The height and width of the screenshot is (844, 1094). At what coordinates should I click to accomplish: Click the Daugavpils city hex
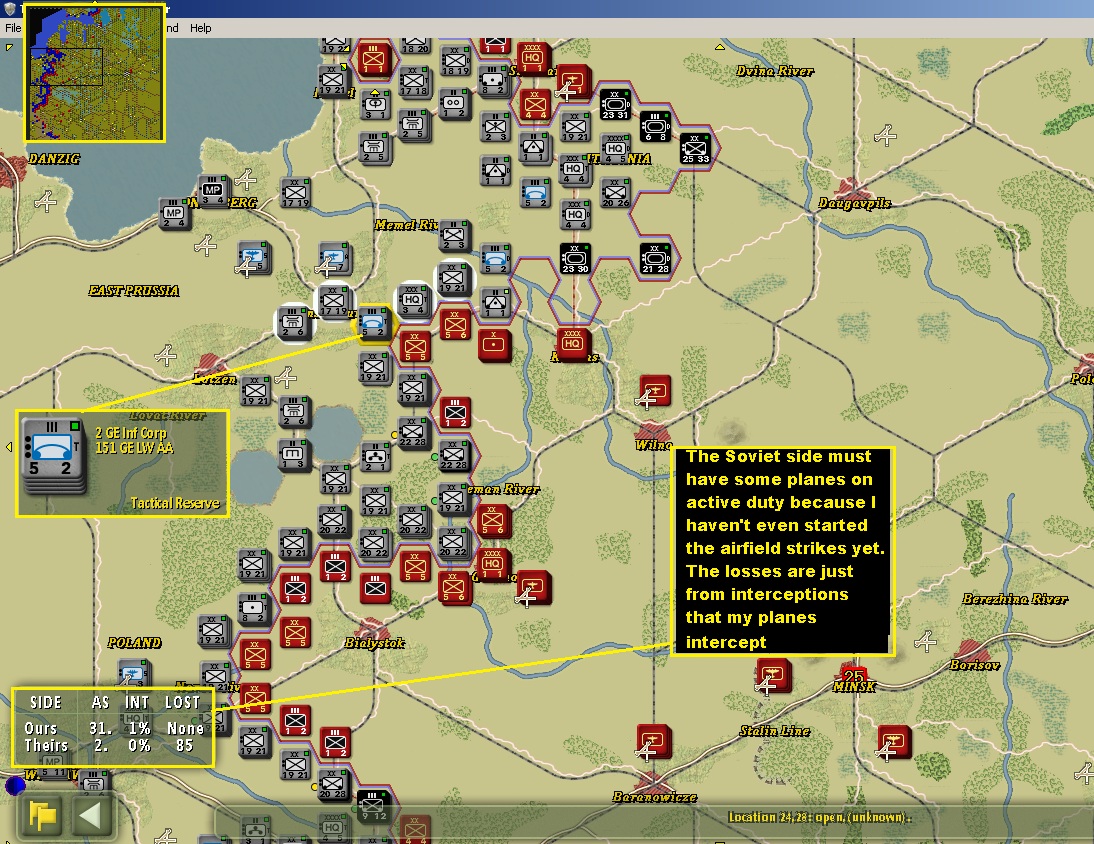click(854, 190)
